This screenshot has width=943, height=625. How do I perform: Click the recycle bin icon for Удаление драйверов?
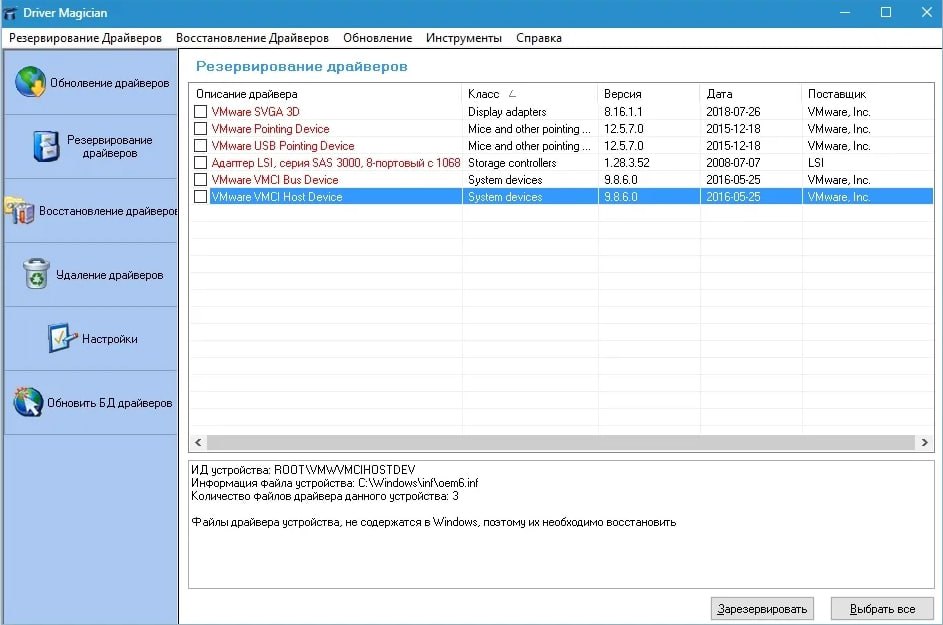[x=37, y=274]
